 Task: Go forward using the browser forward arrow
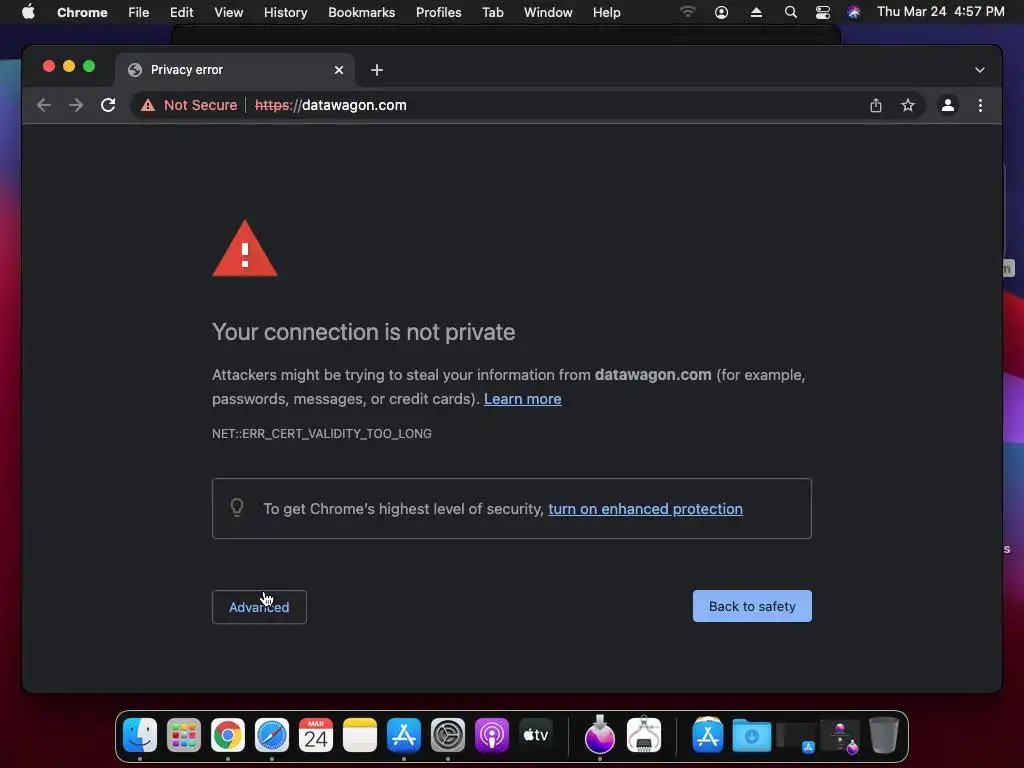(x=76, y=105)
